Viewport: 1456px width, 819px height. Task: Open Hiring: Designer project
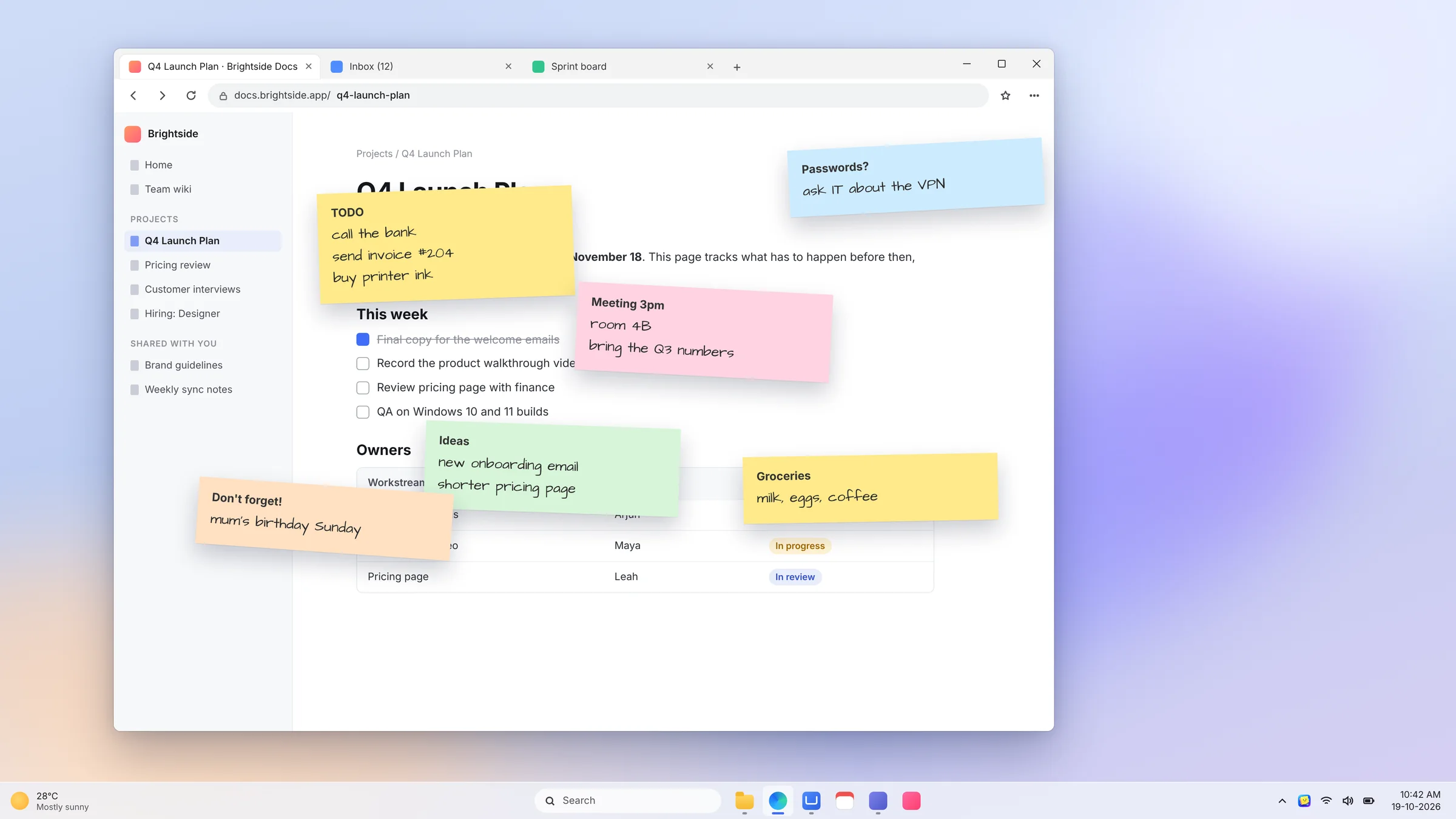coord(203,314)
